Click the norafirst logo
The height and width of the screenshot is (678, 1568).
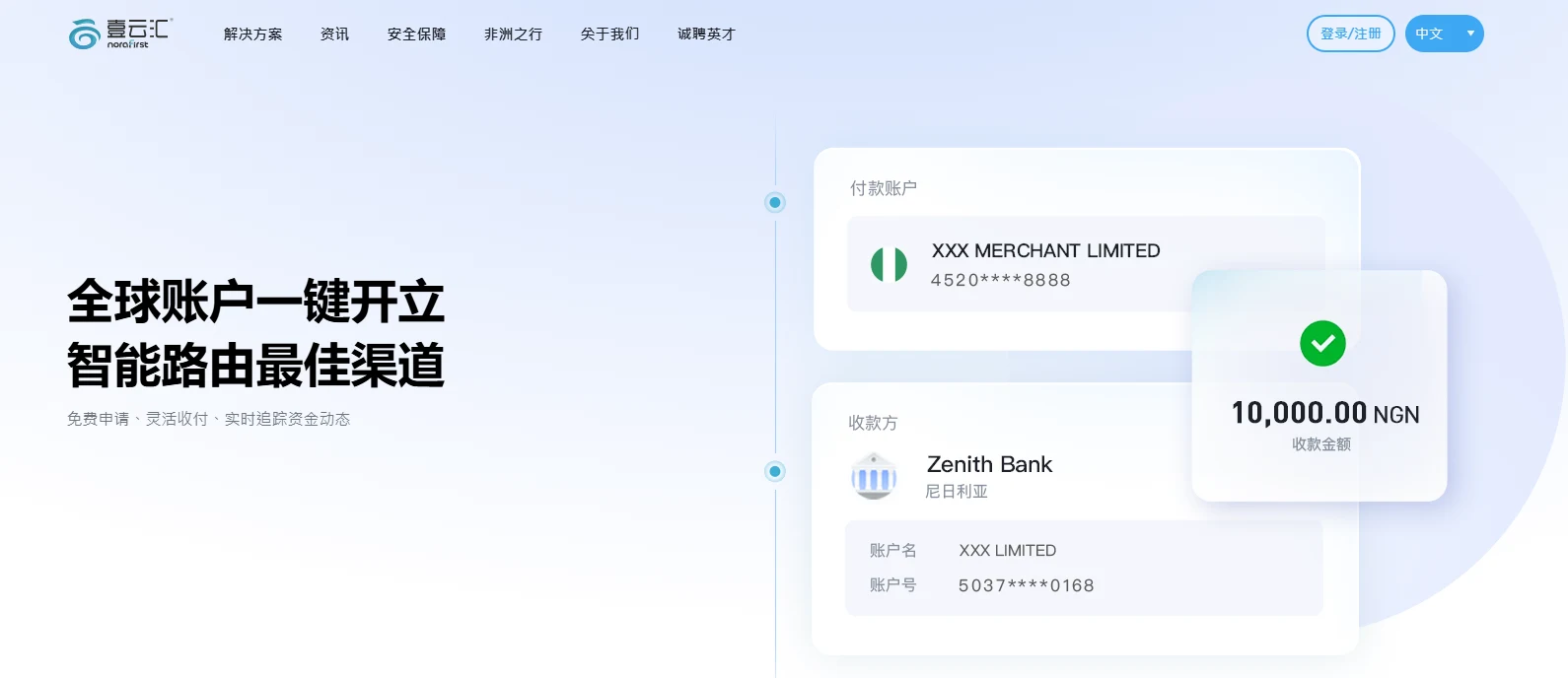[120, 34]
